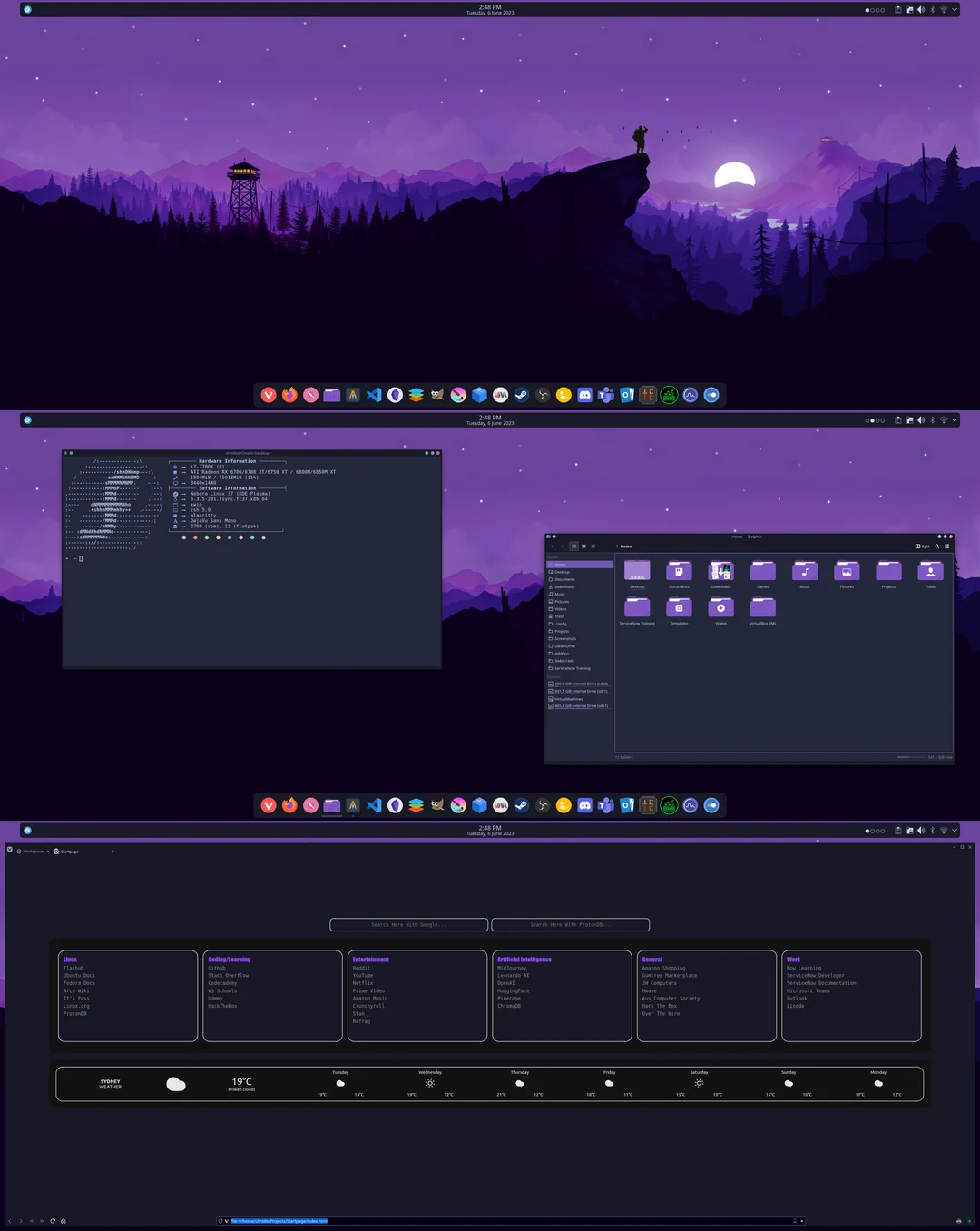This screenshot has height=1231, width=980.
Task: Open GIMP from the dock
Action: 436,395
